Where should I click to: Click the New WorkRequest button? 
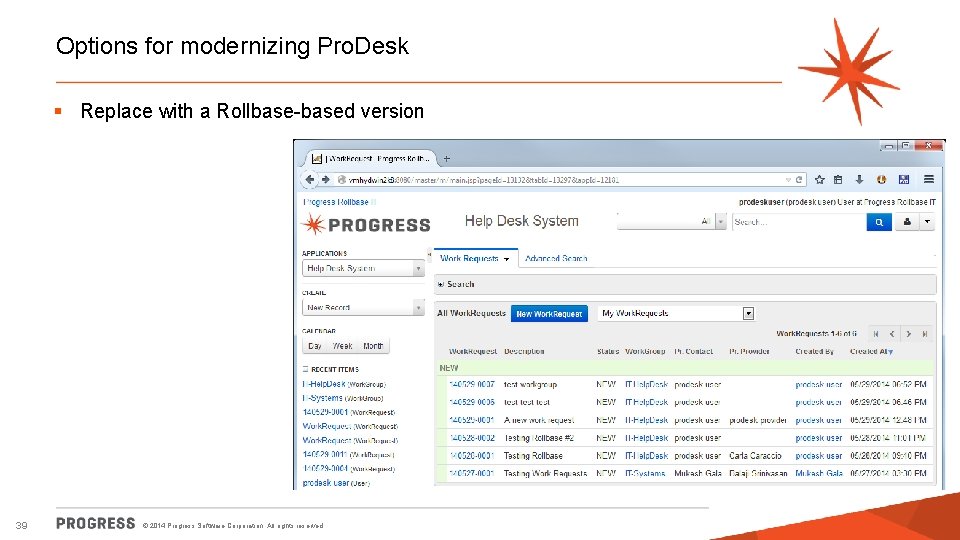549,313
